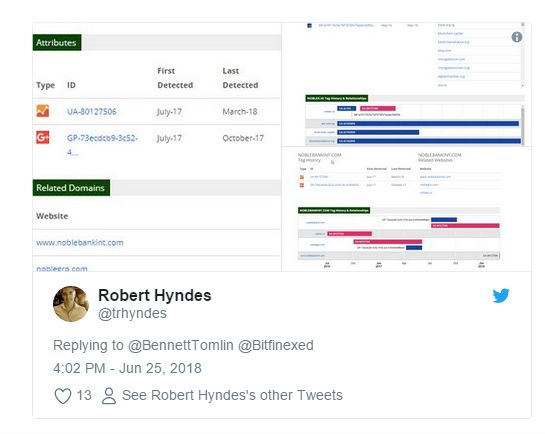This screenshot has width=545, height=434.
Task: Click the Twitter bird logo
Action: coord(501,296)
